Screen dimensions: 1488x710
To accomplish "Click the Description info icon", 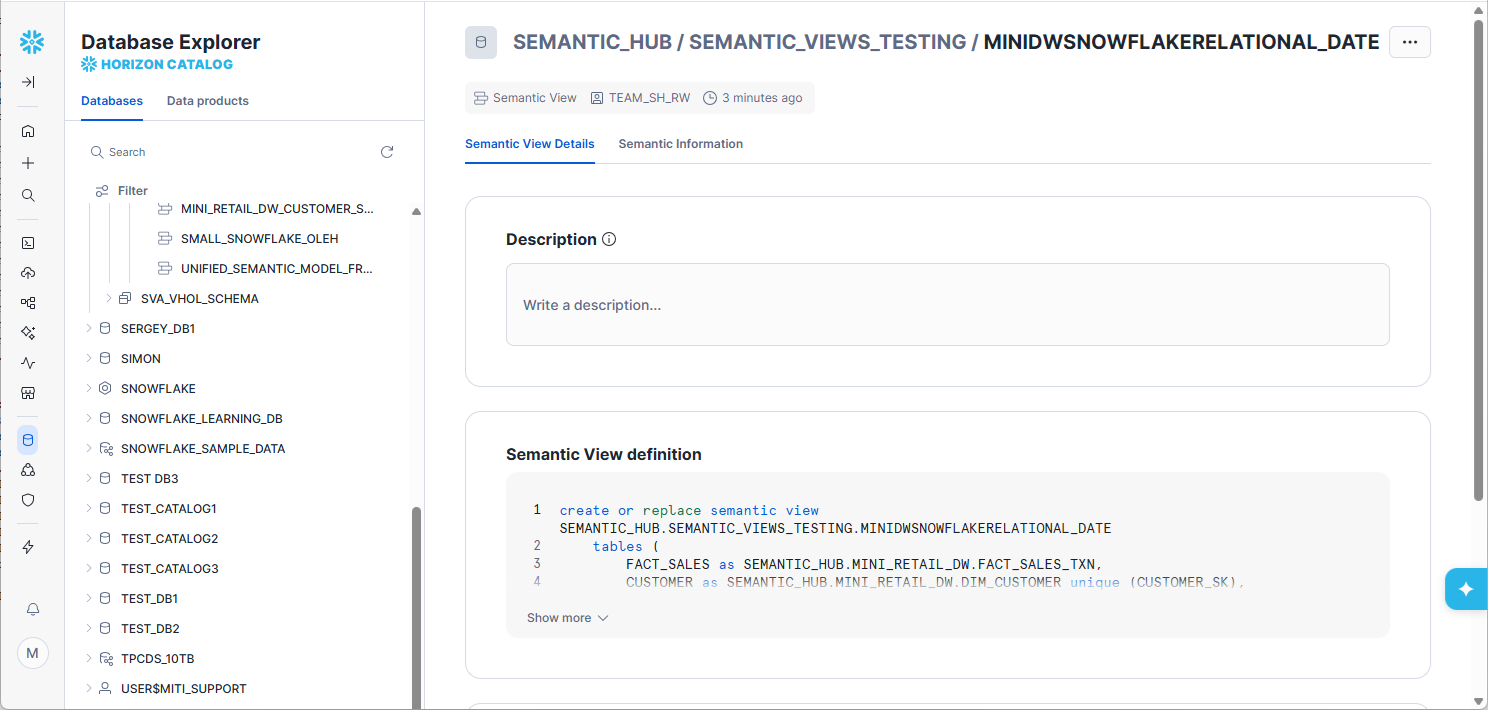I will pyautogui.click(x=610, y=240).
